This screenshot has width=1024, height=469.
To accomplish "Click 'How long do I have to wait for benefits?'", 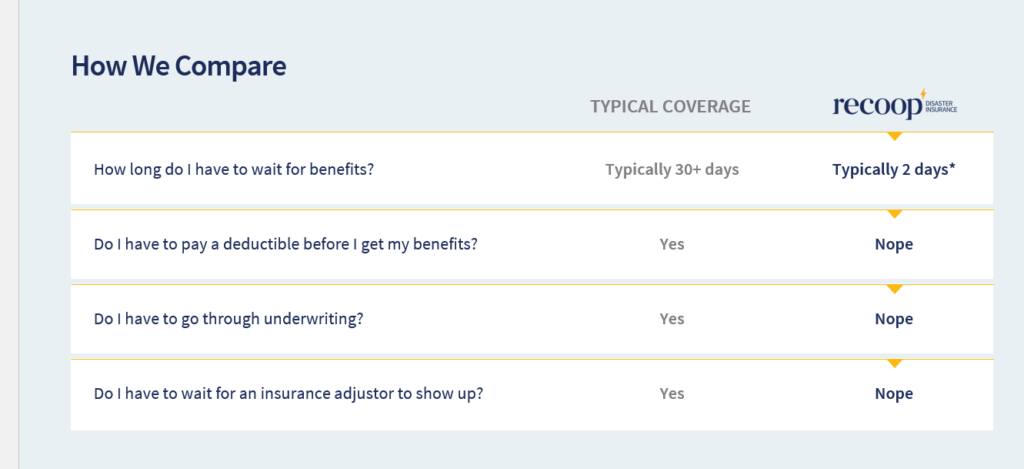I will (234, 170).
